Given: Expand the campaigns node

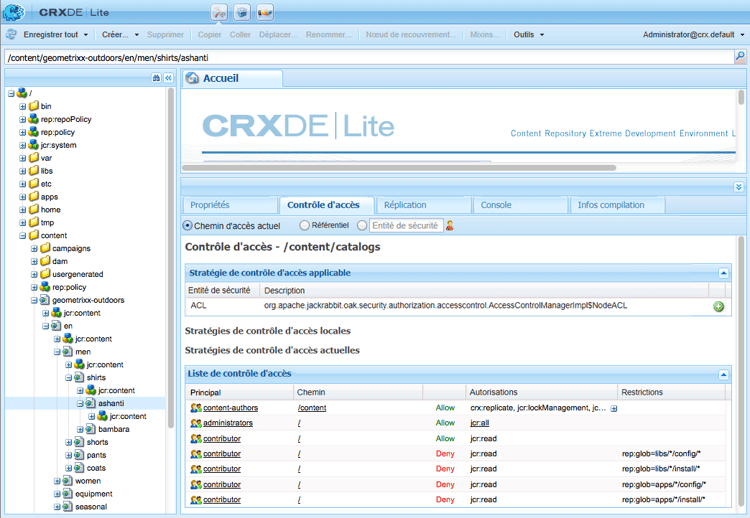Looking at the screenshot, I should pos(34,248).
